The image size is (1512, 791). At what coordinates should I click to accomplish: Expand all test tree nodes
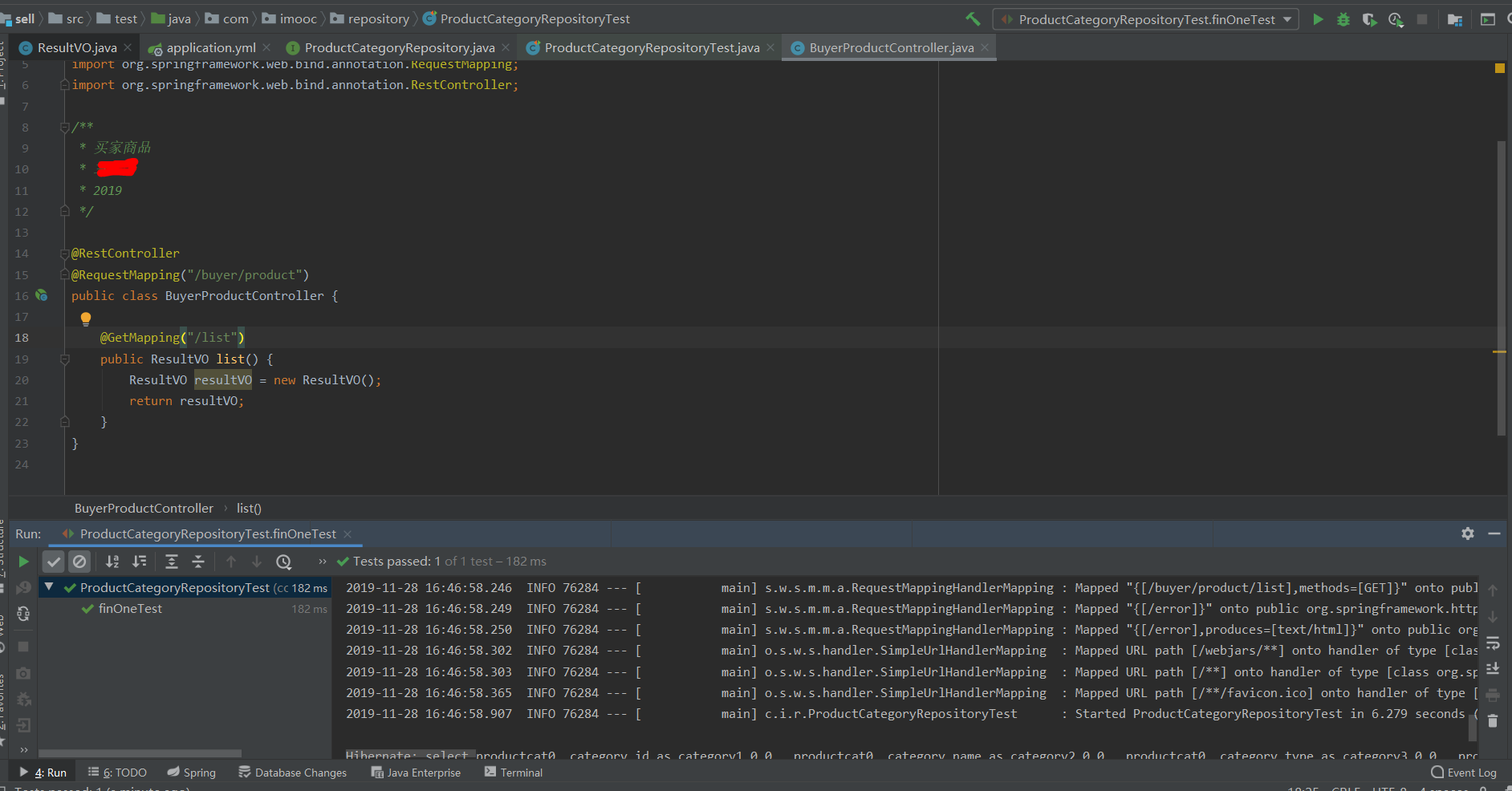[x=172, y=562]
